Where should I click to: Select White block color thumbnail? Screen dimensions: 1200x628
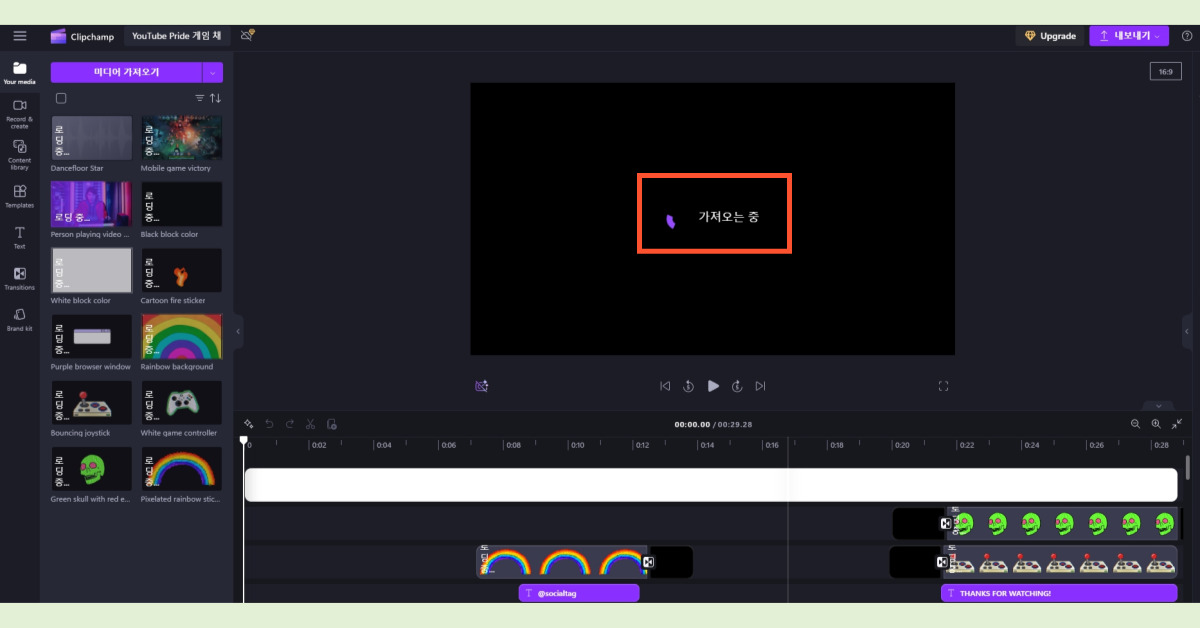click(x=91, y=270)
